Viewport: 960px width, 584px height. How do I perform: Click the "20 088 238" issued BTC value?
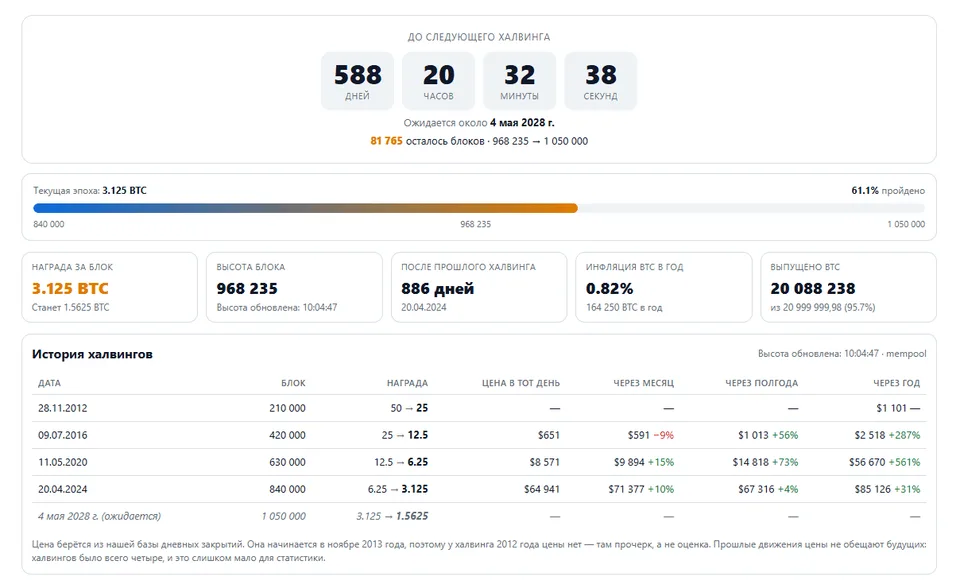[x=813, y=288]
